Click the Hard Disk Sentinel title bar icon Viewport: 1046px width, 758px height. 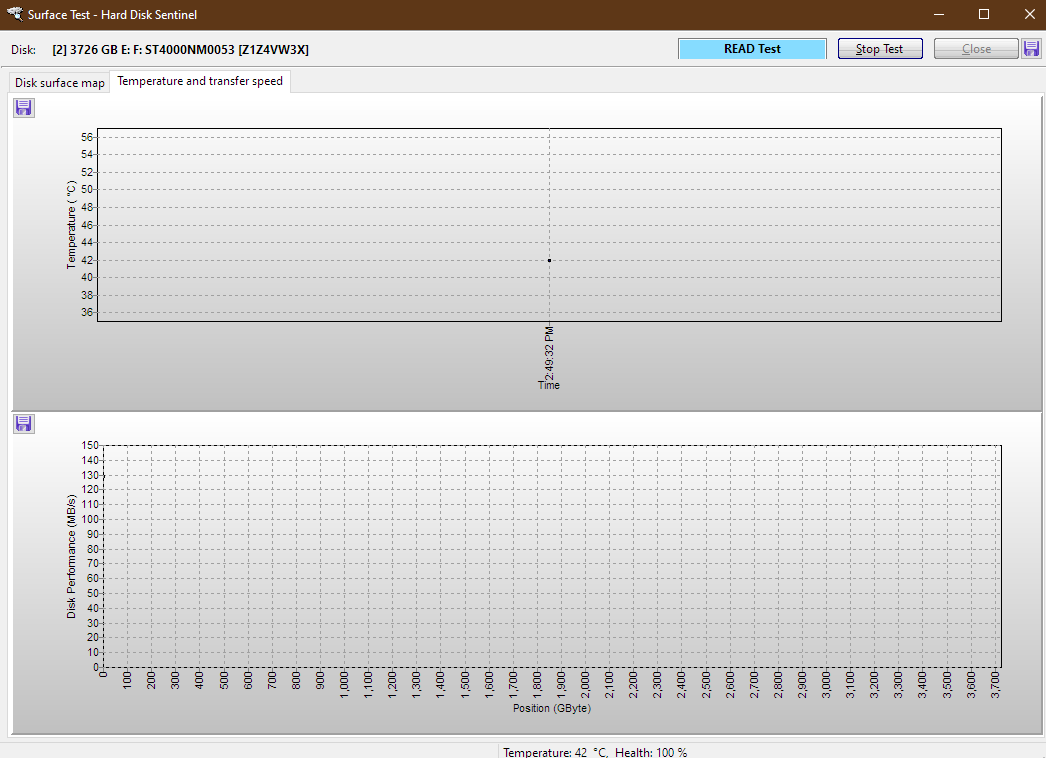14,14
